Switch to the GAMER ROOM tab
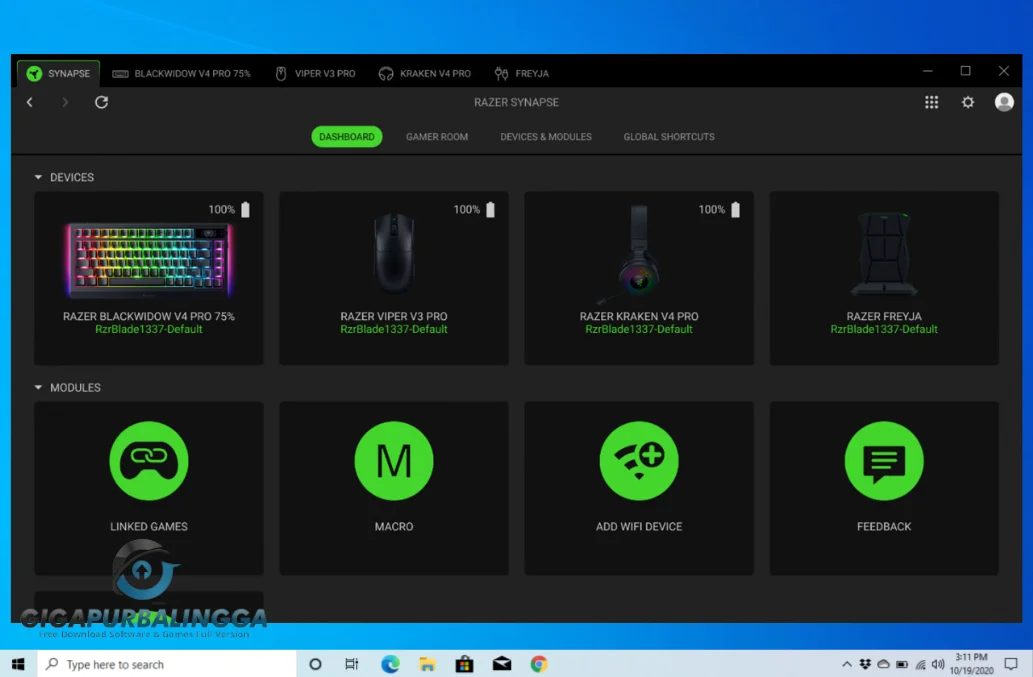 click(x=437, y=137)
